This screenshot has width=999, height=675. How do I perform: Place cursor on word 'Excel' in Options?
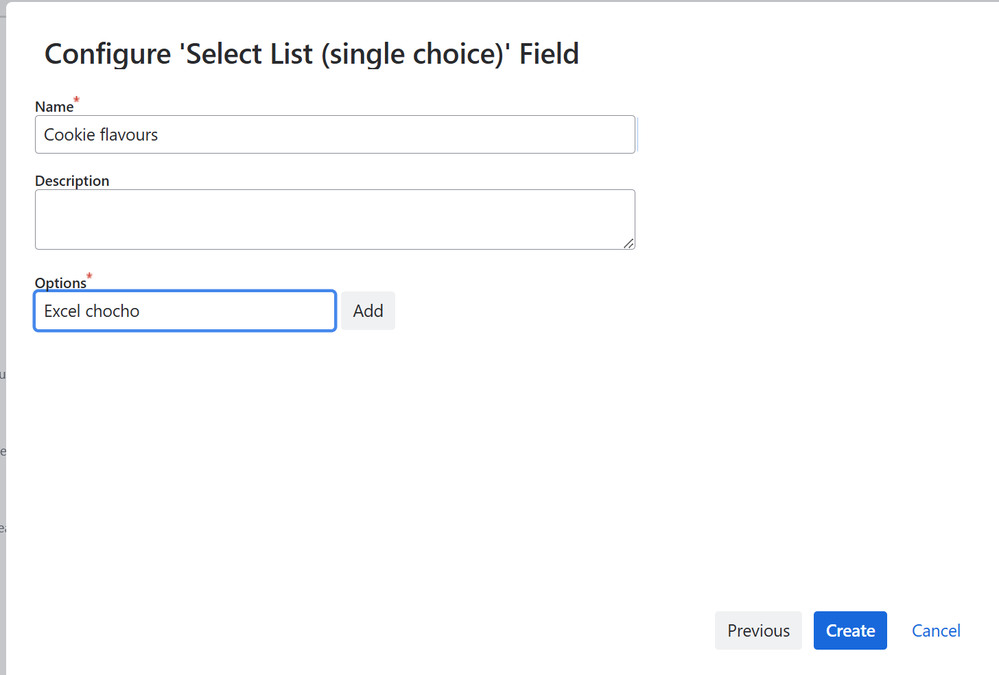coord(62,311)
